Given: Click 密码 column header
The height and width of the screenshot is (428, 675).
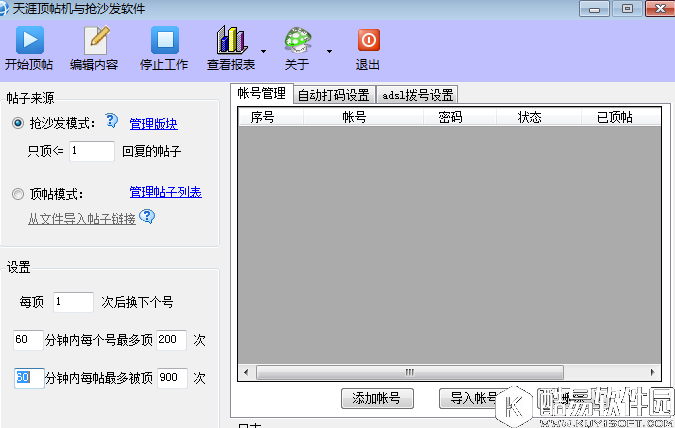Looking at the screenshot, I should [x=460, y=117].
